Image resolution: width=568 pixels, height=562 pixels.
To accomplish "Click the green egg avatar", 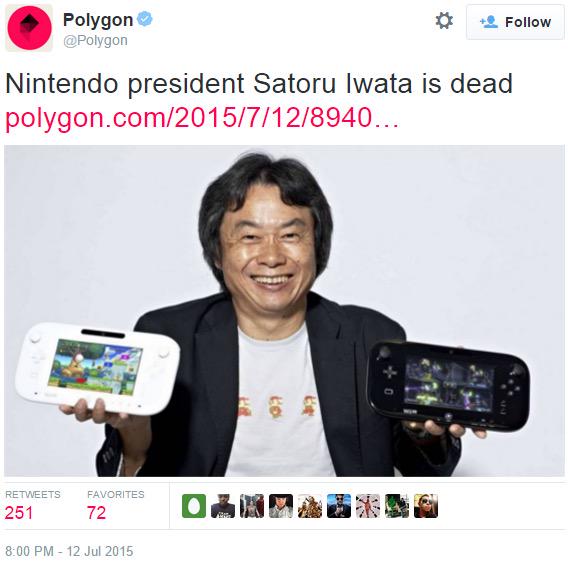I will click(194, 506).
